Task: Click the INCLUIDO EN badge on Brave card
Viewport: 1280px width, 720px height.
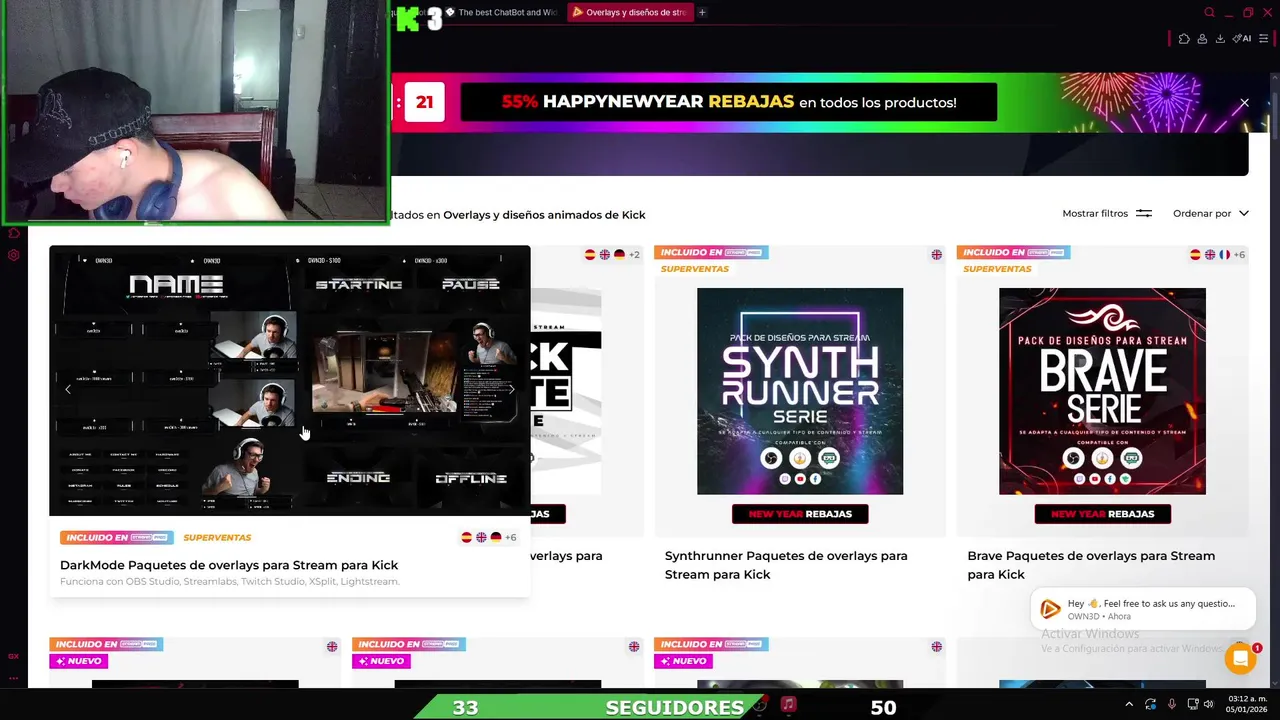Action: coord(1013,253)
